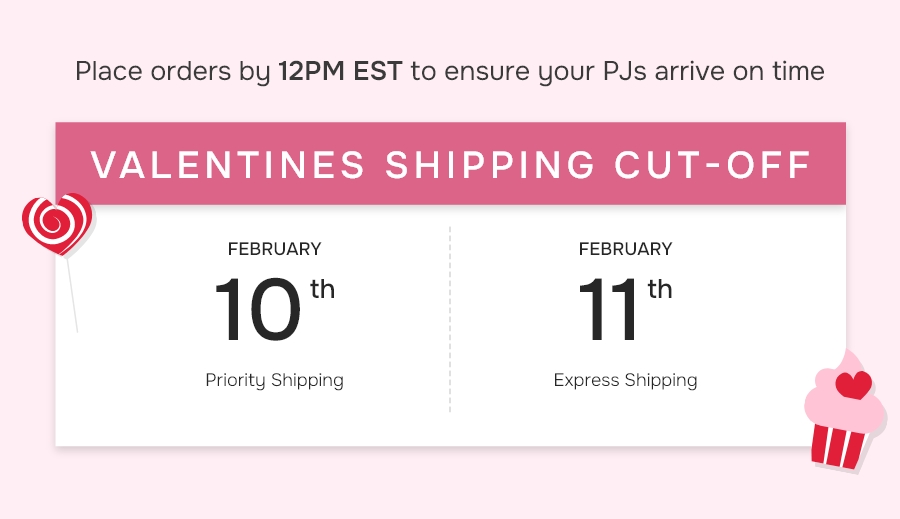
Task: Click the word SHIPPING in pink banner
Action: 490,165
